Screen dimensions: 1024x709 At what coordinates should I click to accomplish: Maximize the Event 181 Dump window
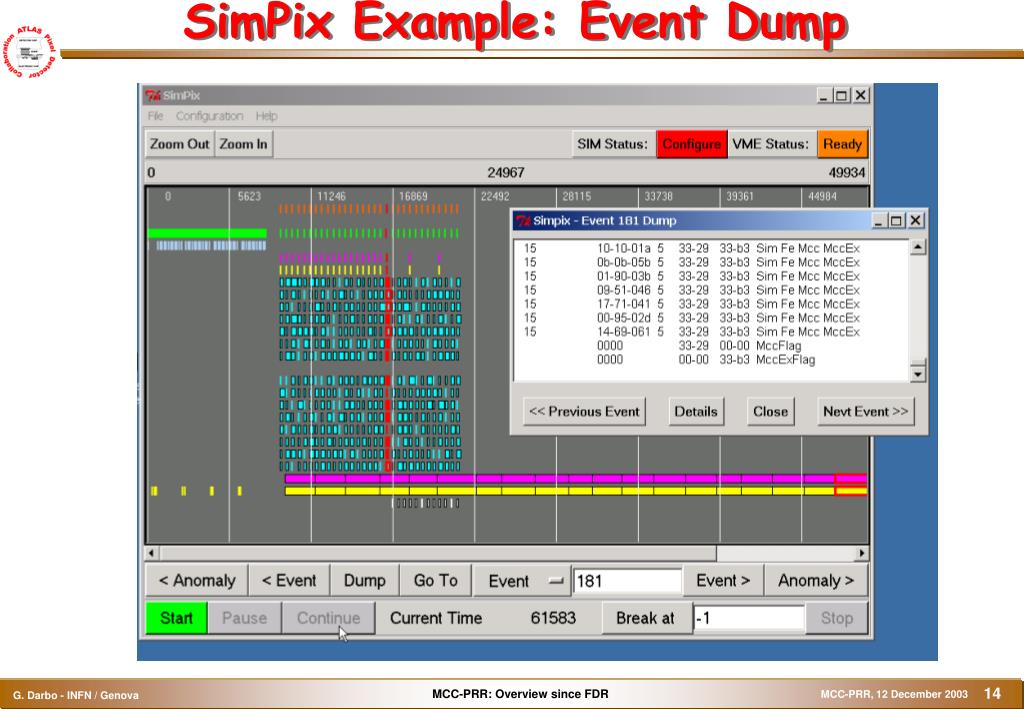(x=897, y=221)
